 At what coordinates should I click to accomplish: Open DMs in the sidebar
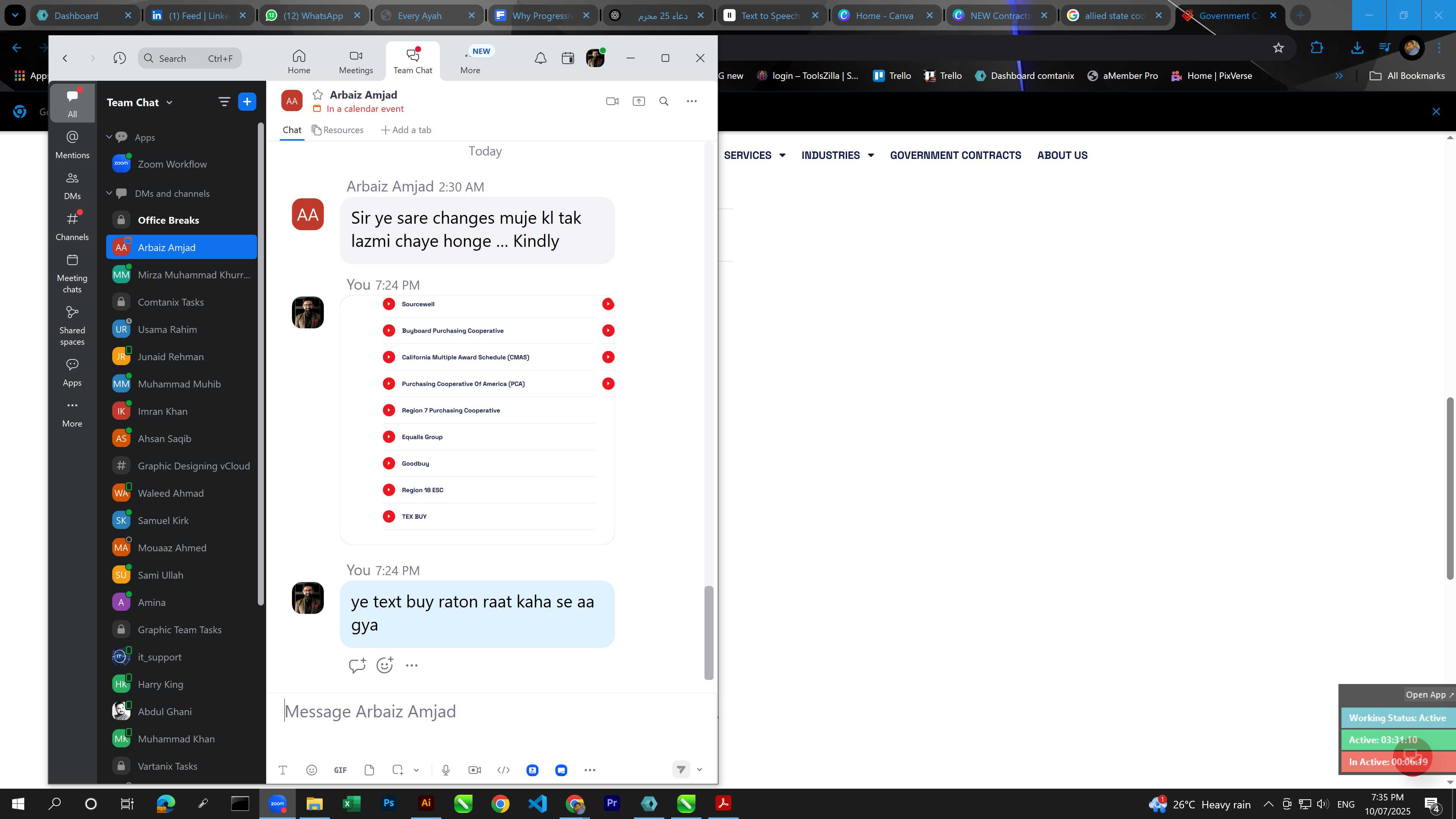tap(72, 186)
